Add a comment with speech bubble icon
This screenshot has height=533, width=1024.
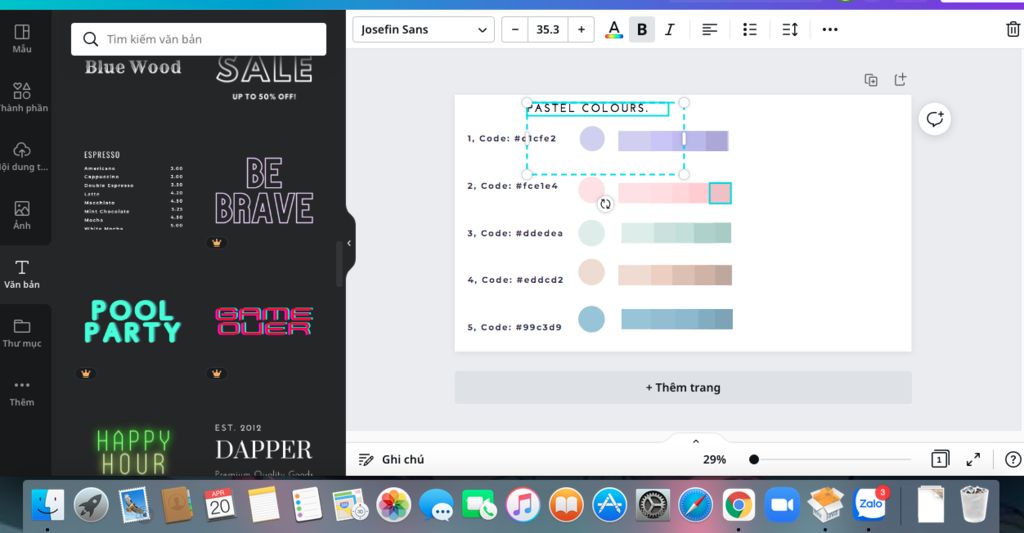(x=935, y=119)
